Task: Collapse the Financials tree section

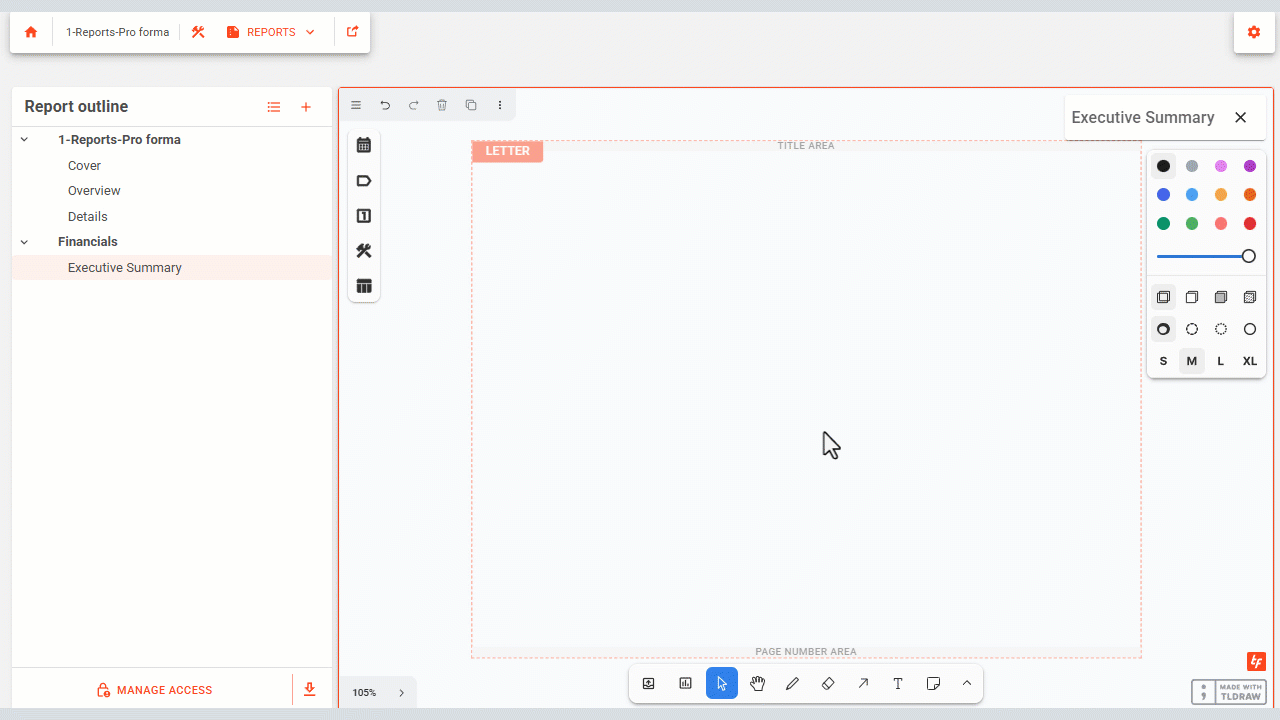Action: click(x=23, y=241)
